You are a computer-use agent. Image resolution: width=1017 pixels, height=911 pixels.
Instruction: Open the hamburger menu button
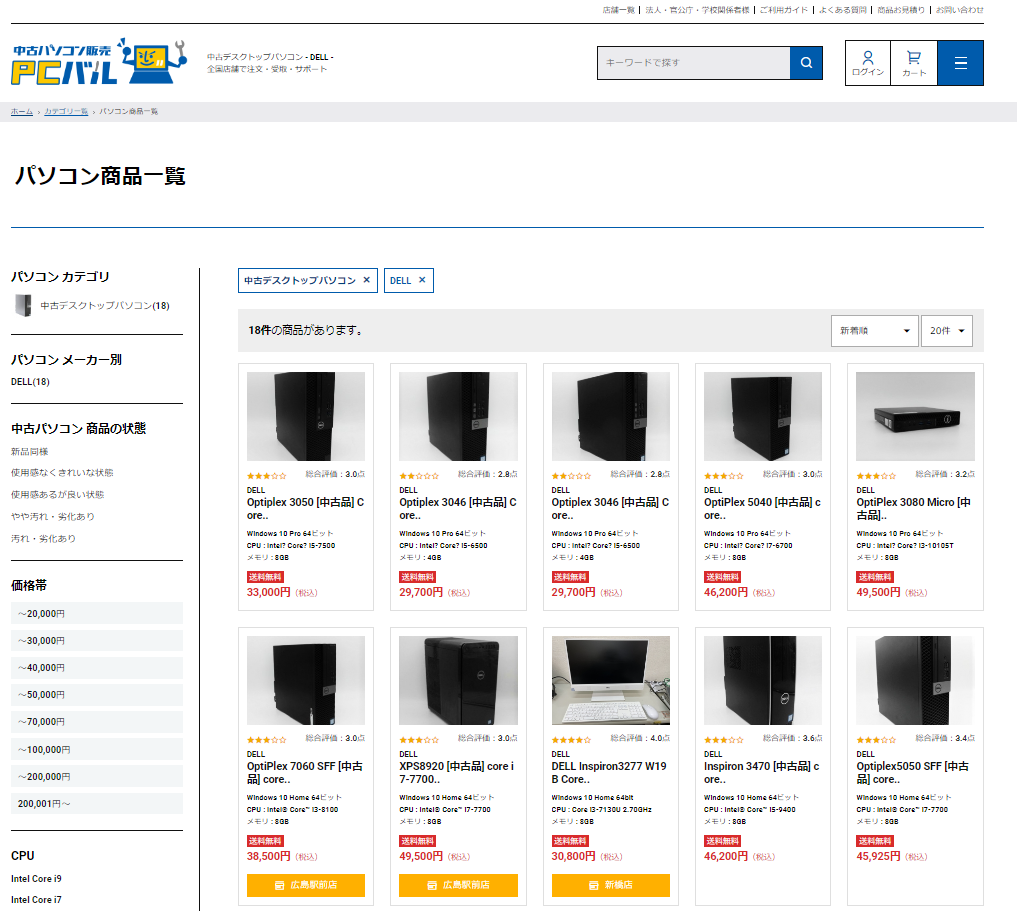[961, 63]
